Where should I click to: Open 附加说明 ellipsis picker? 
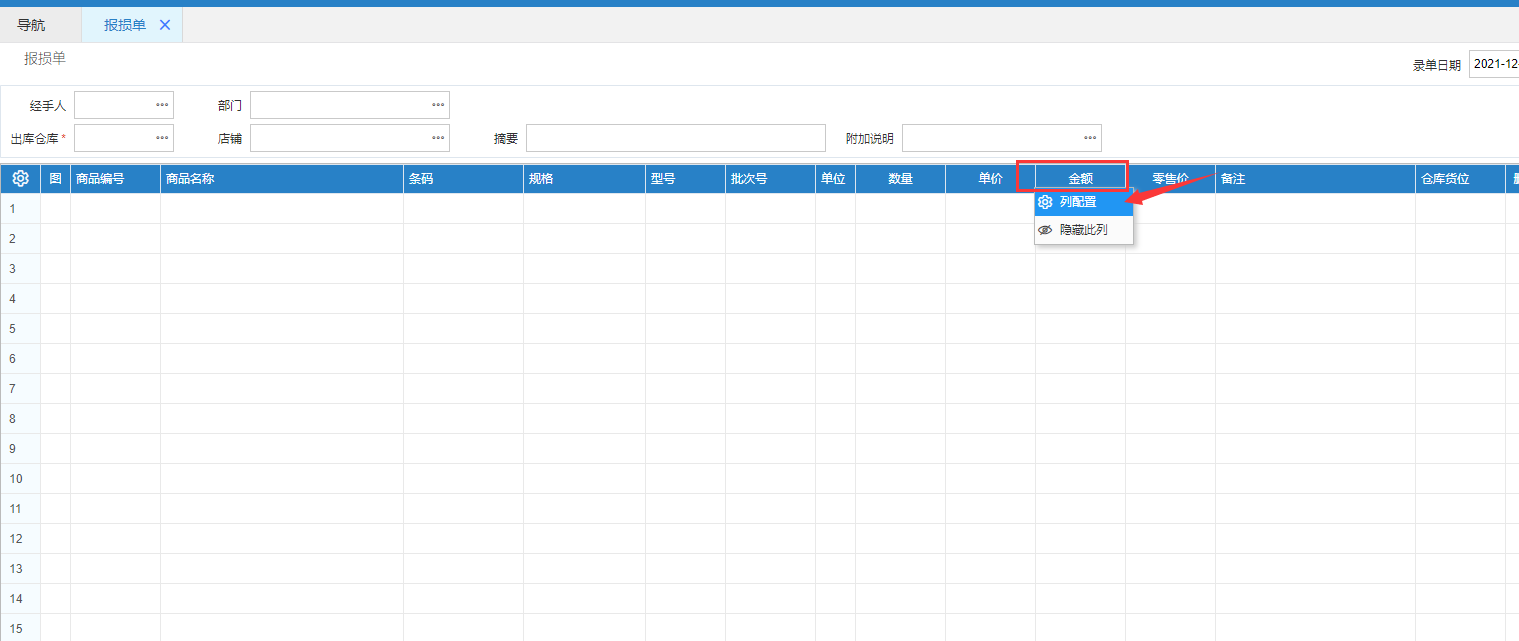[1089, 138]
